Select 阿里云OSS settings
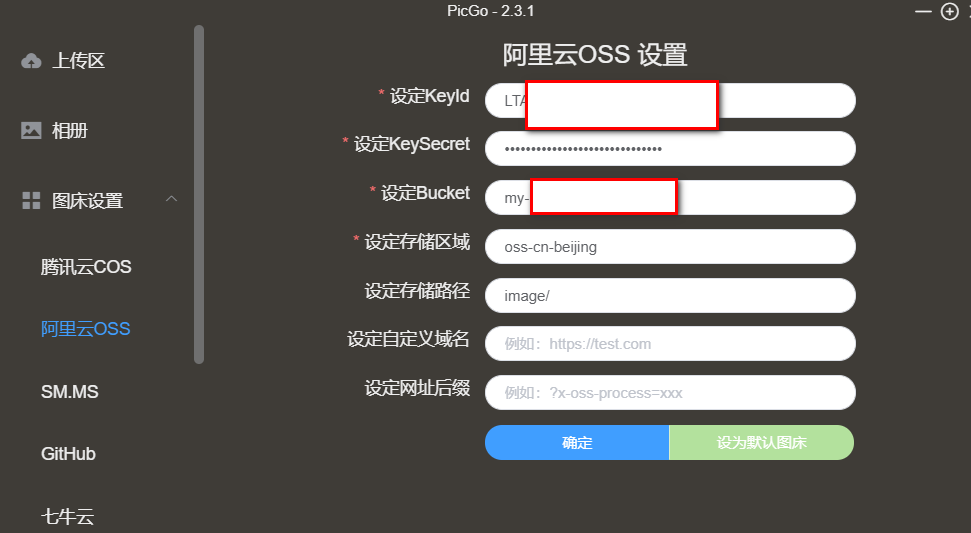 click(85, 329)
